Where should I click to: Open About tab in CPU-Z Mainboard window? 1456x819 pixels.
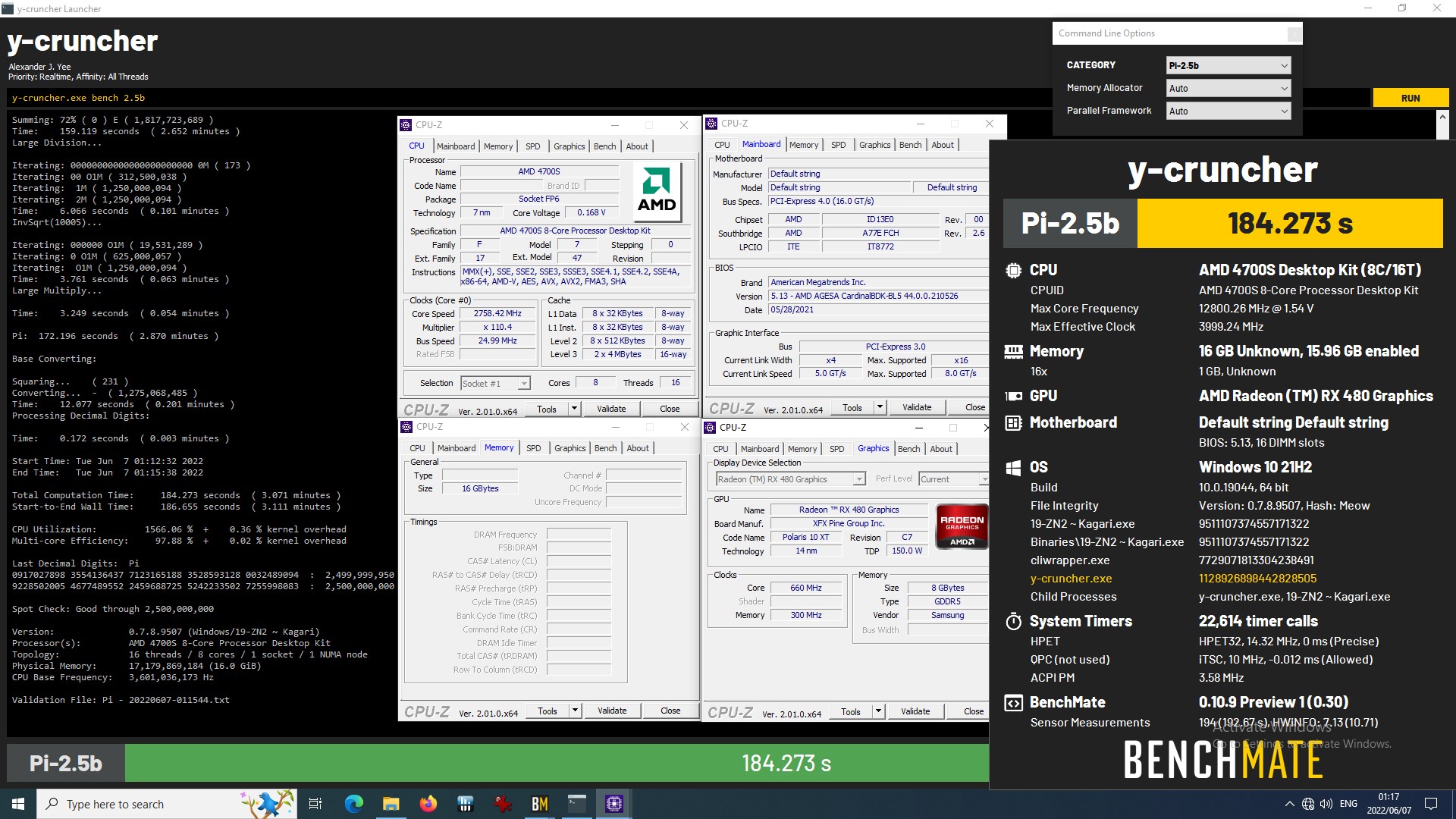pos(943,145)
